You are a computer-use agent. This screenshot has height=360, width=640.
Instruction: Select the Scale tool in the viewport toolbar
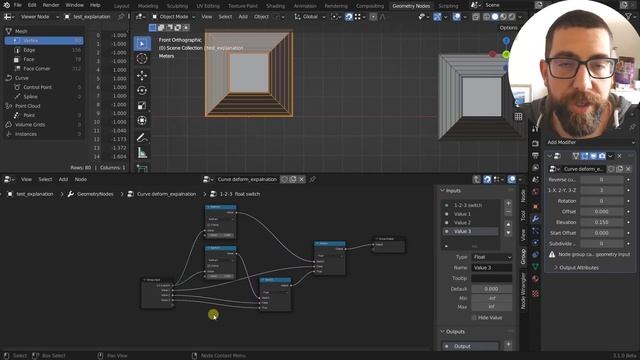pos(142,106)
